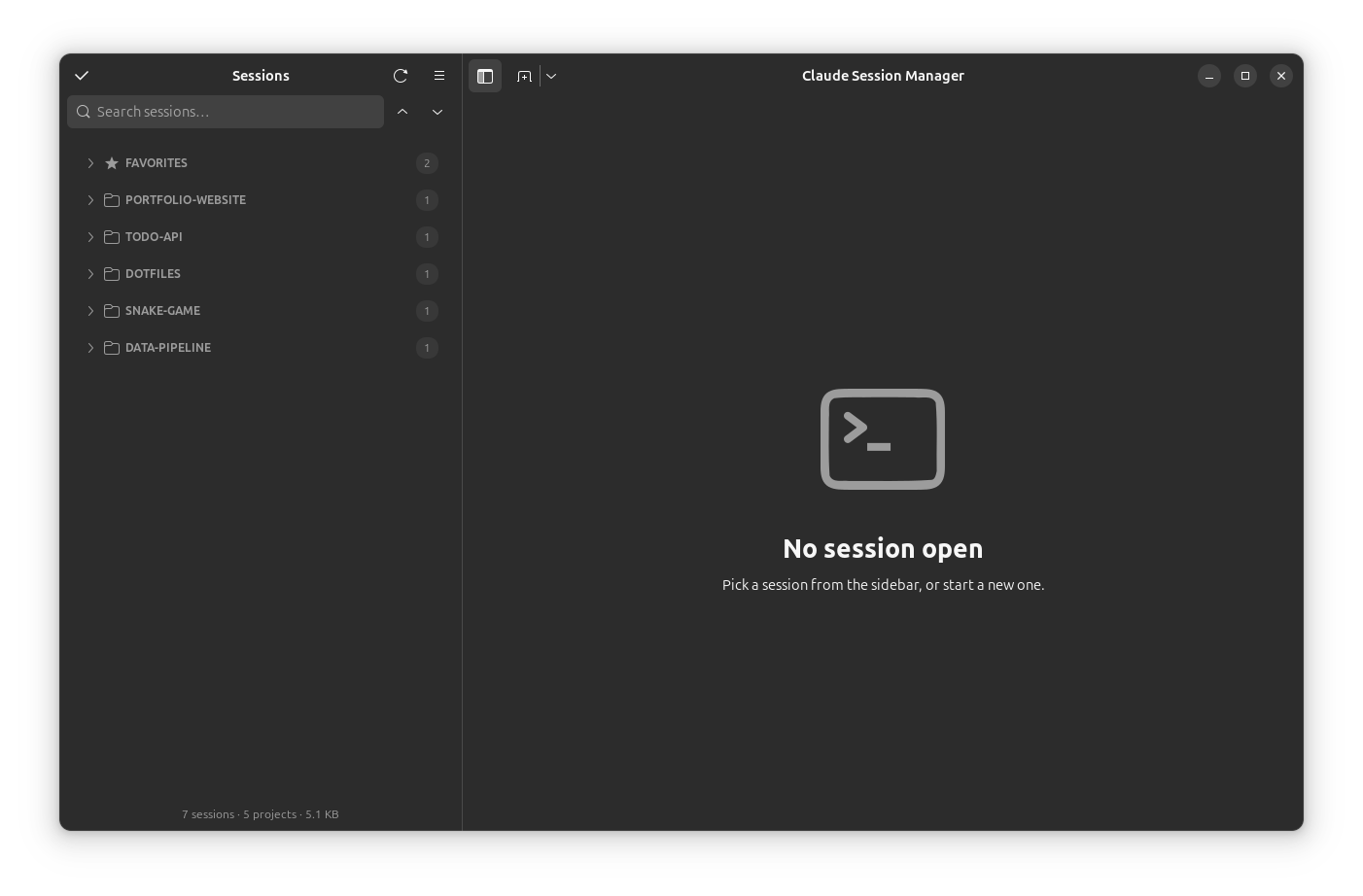Click the SNAKE-GAME count badge
Screen dimensions: 1363x896
(x=427, y=311)
